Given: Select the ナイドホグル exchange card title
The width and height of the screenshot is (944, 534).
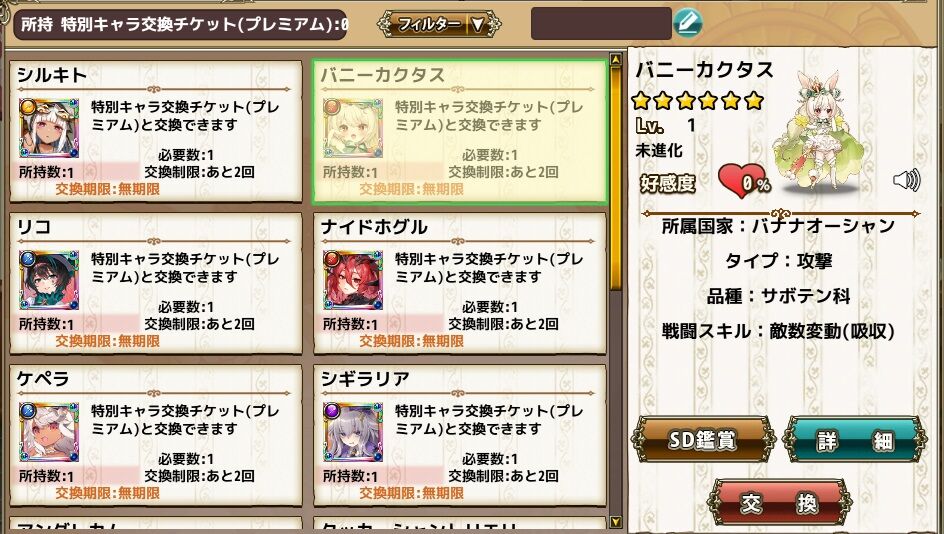Looking at the screenshot, I should click(374, 227).
